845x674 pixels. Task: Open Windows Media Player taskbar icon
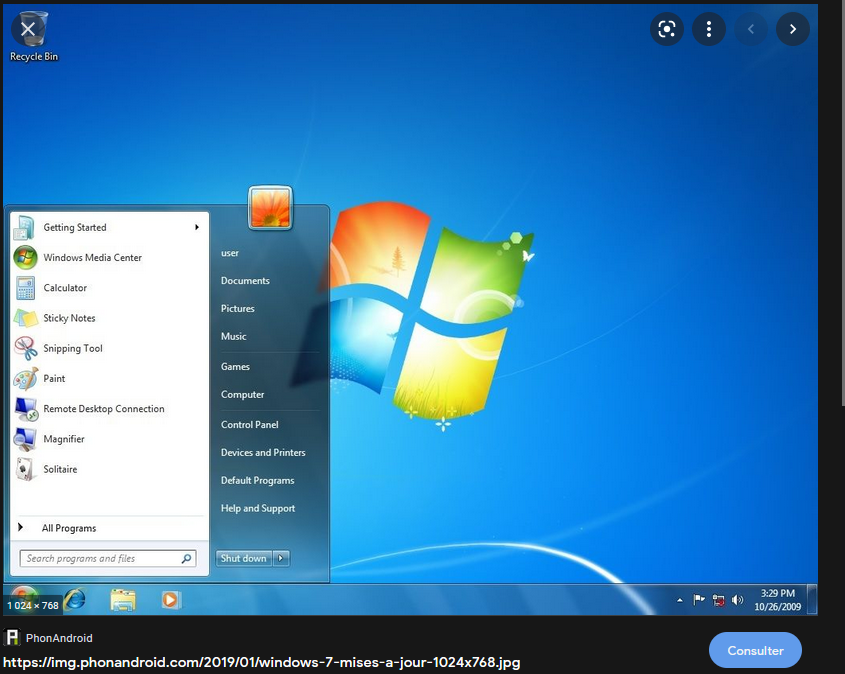click(170, 599)
